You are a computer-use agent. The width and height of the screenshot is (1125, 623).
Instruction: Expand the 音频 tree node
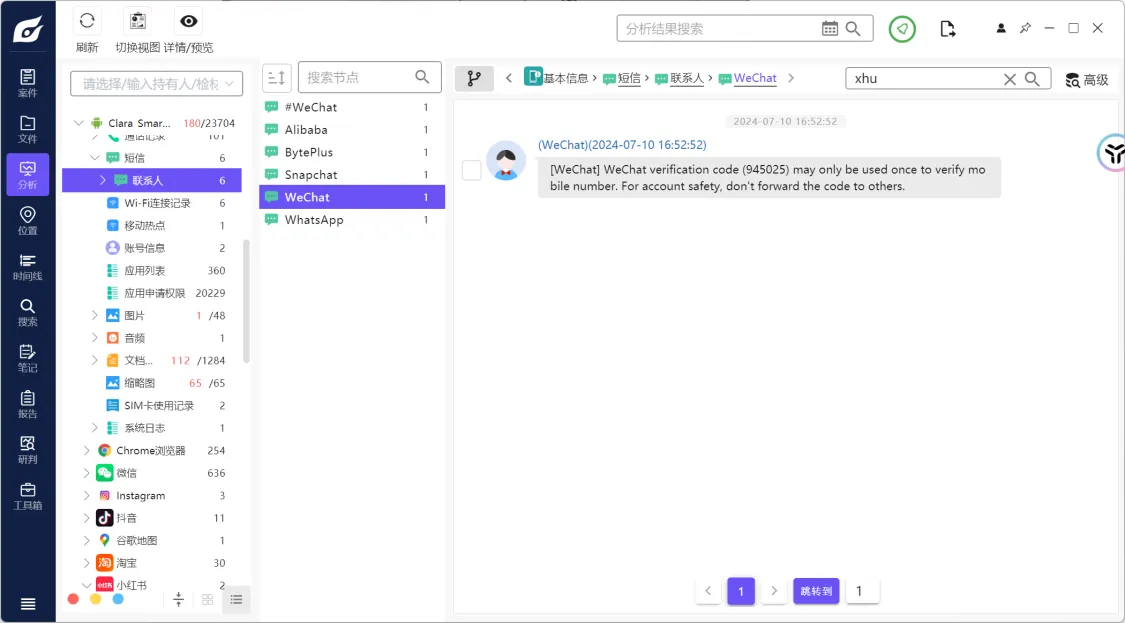click(x=95, y=337)
